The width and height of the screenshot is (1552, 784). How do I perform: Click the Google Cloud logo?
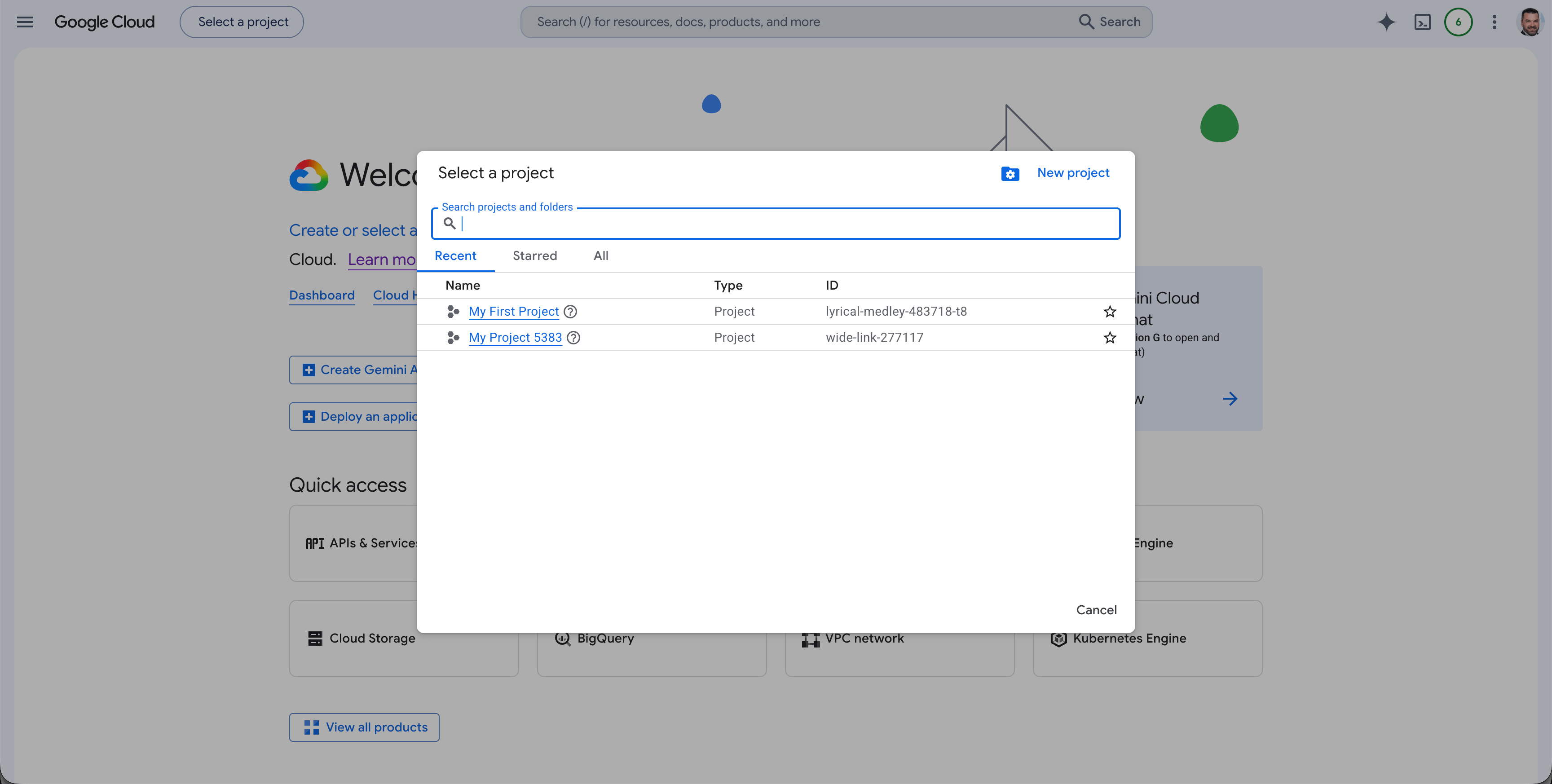104,22
